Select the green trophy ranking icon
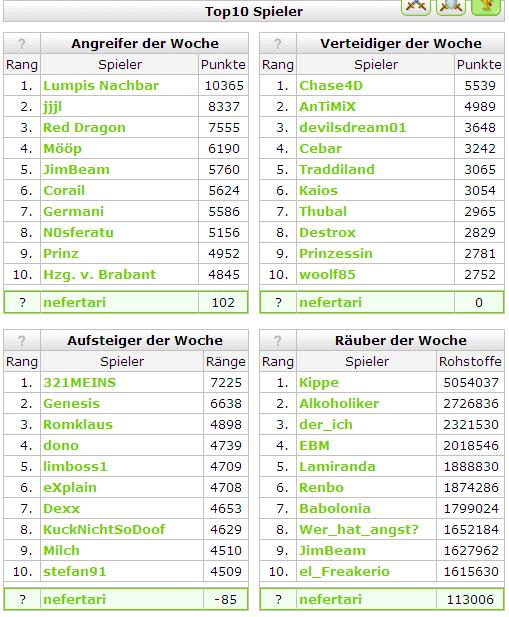The height and width of the screenshot is (617, 509). (x=486, y=7)
